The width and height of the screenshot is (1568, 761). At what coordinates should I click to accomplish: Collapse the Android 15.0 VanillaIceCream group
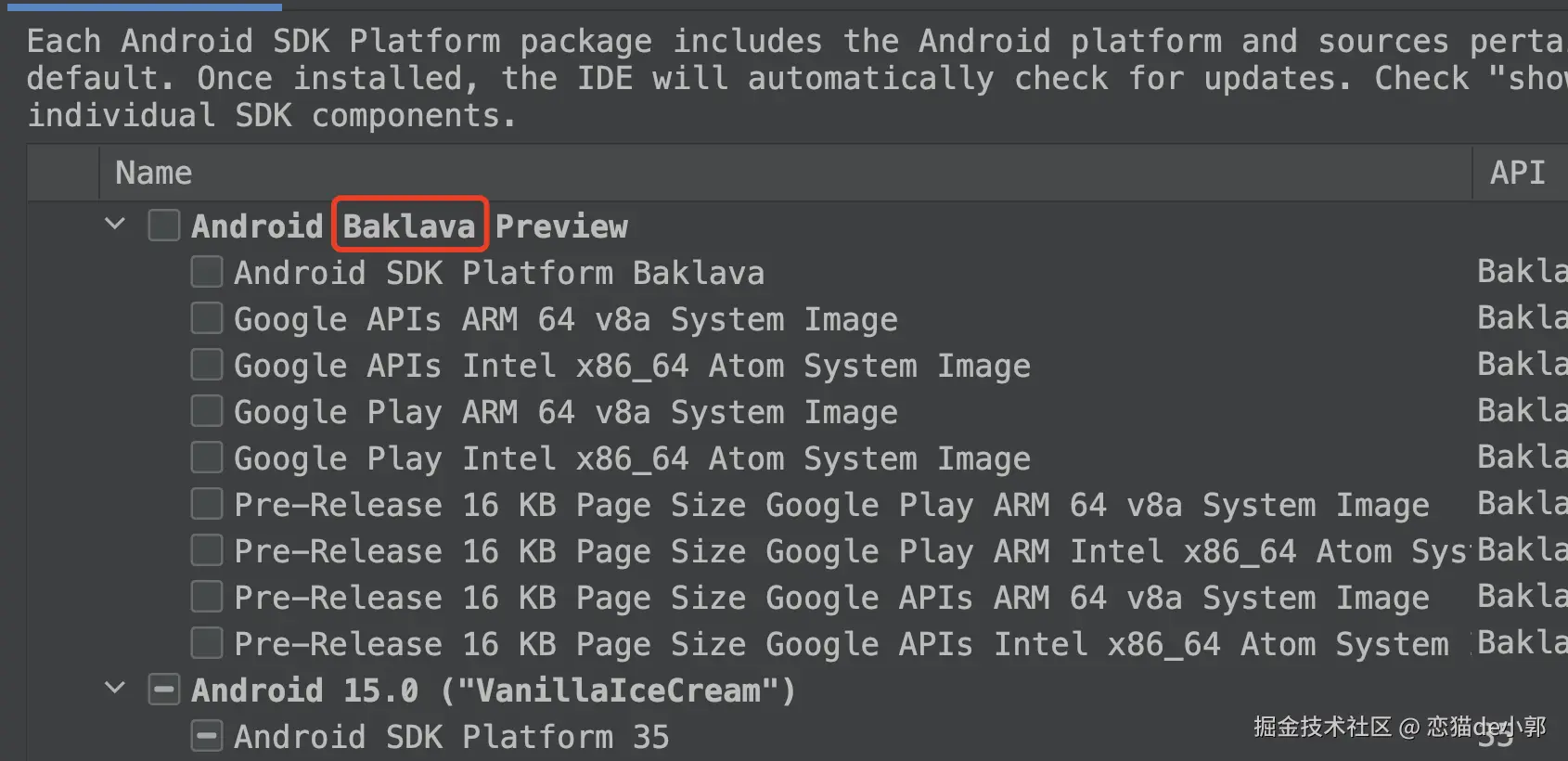click(115, 689)
